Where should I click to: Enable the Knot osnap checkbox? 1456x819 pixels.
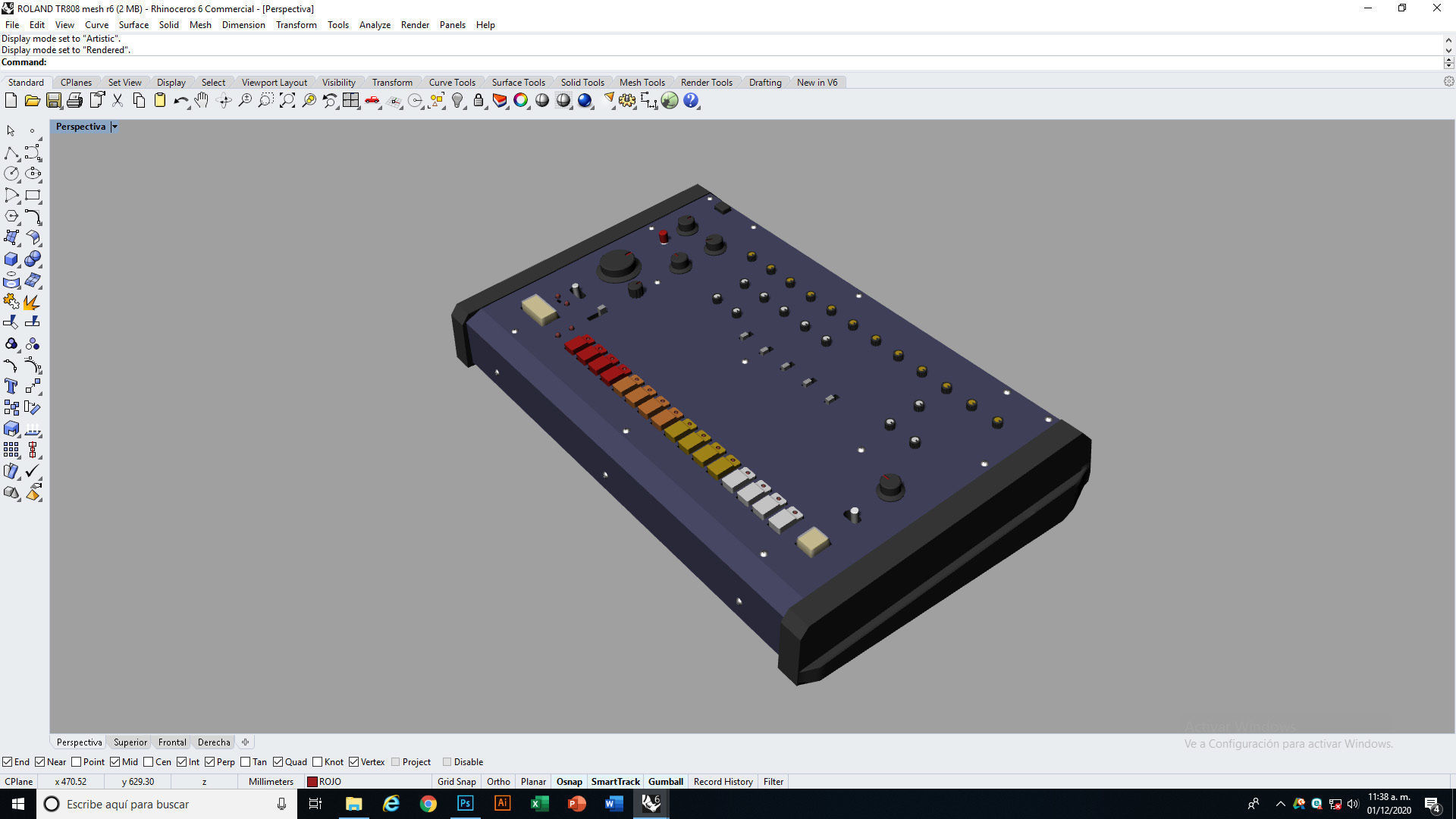(x=317, y=761)
